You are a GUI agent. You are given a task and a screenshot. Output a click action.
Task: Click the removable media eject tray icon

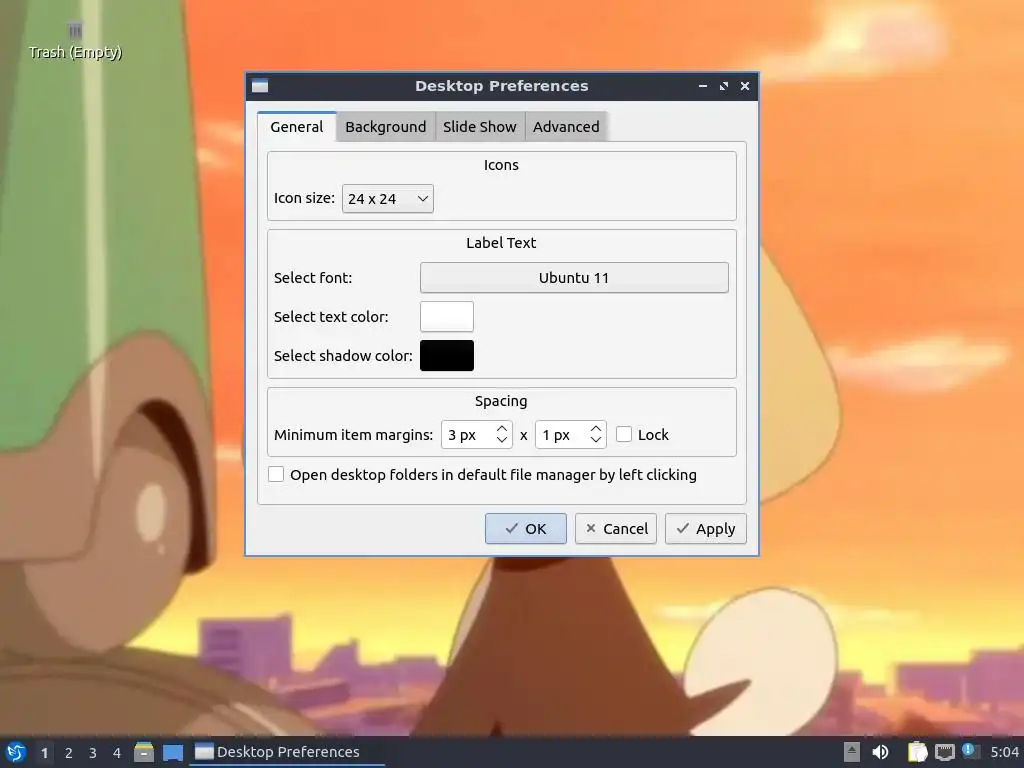coord(852,752)
